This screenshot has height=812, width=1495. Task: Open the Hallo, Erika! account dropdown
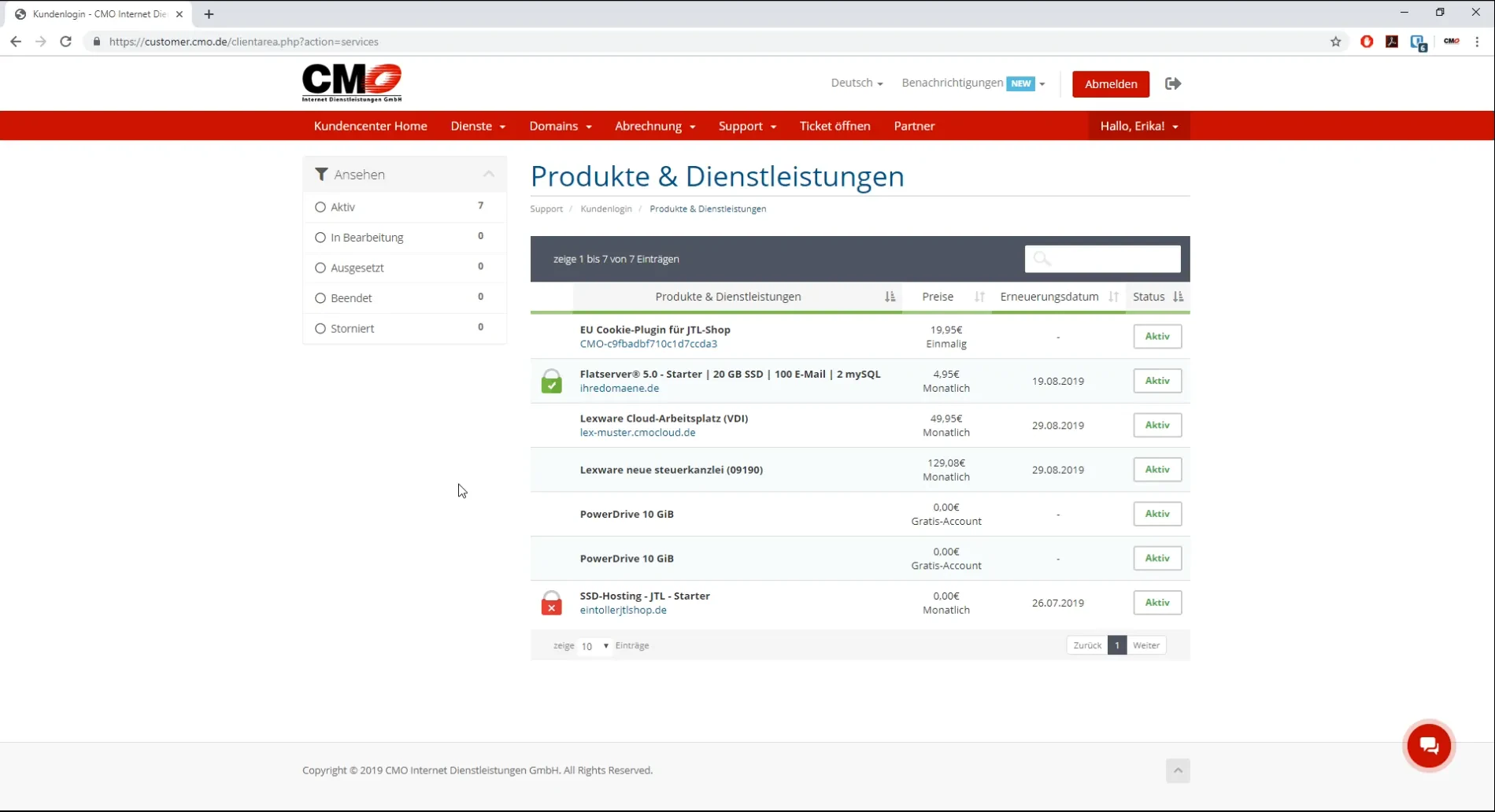(1139, 126)
